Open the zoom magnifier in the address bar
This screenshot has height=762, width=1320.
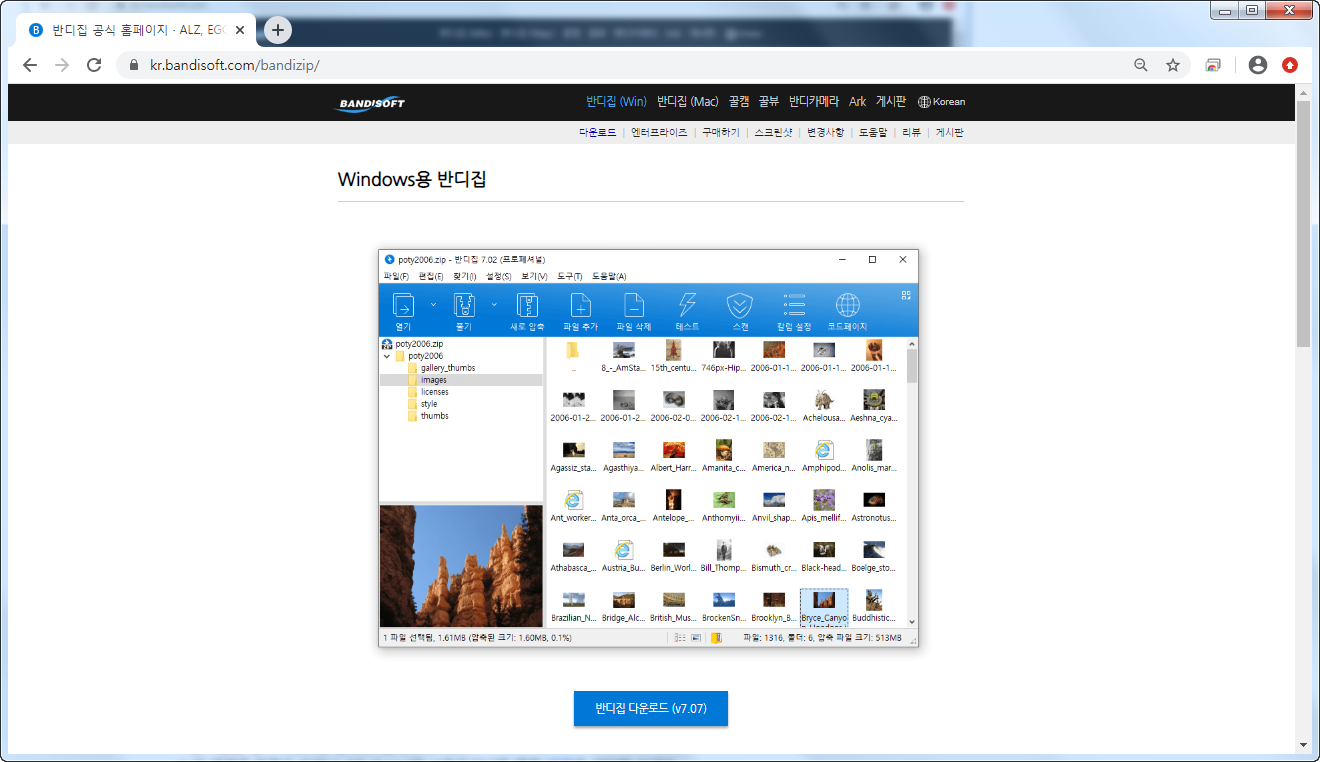tap(1141, 65)
